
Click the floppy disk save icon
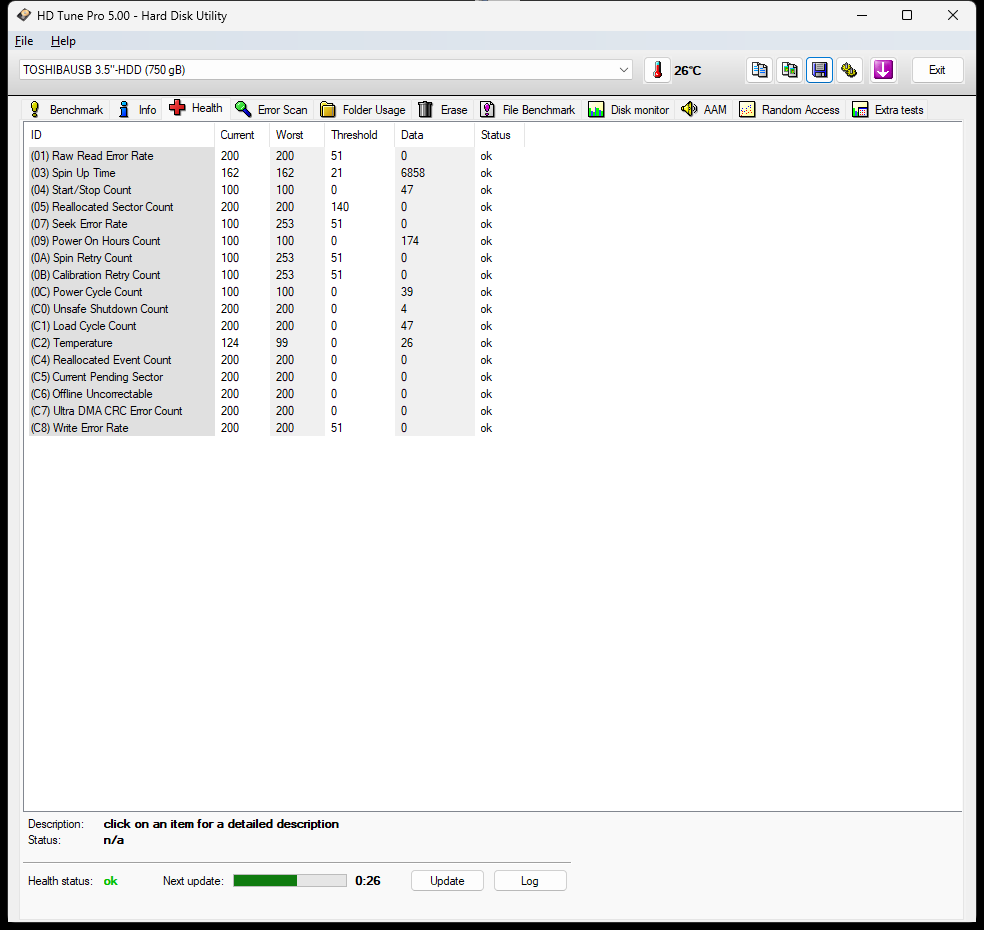tap(820, 70)
